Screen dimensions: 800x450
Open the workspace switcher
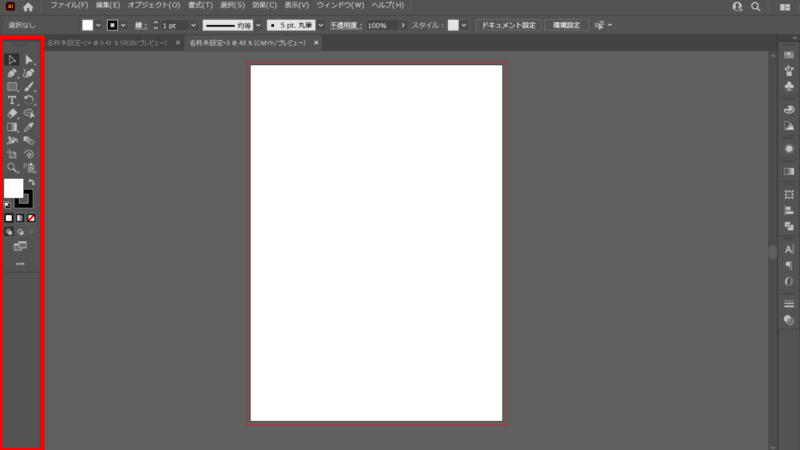pyautogui.click(x=785, y=7)
